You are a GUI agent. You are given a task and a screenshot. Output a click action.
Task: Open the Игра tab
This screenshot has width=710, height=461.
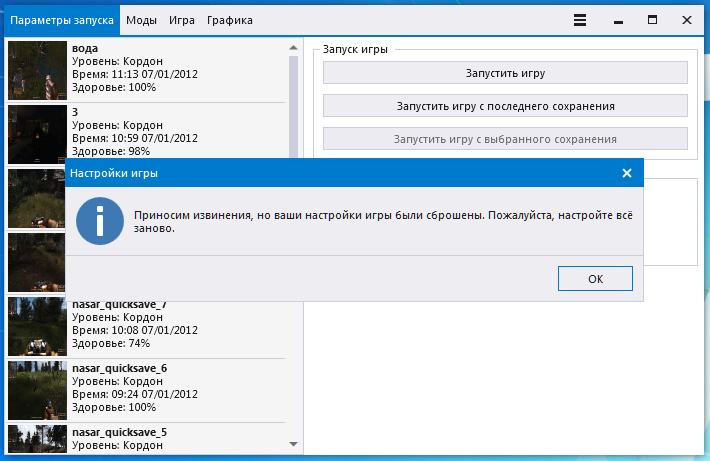pos(182,20)
